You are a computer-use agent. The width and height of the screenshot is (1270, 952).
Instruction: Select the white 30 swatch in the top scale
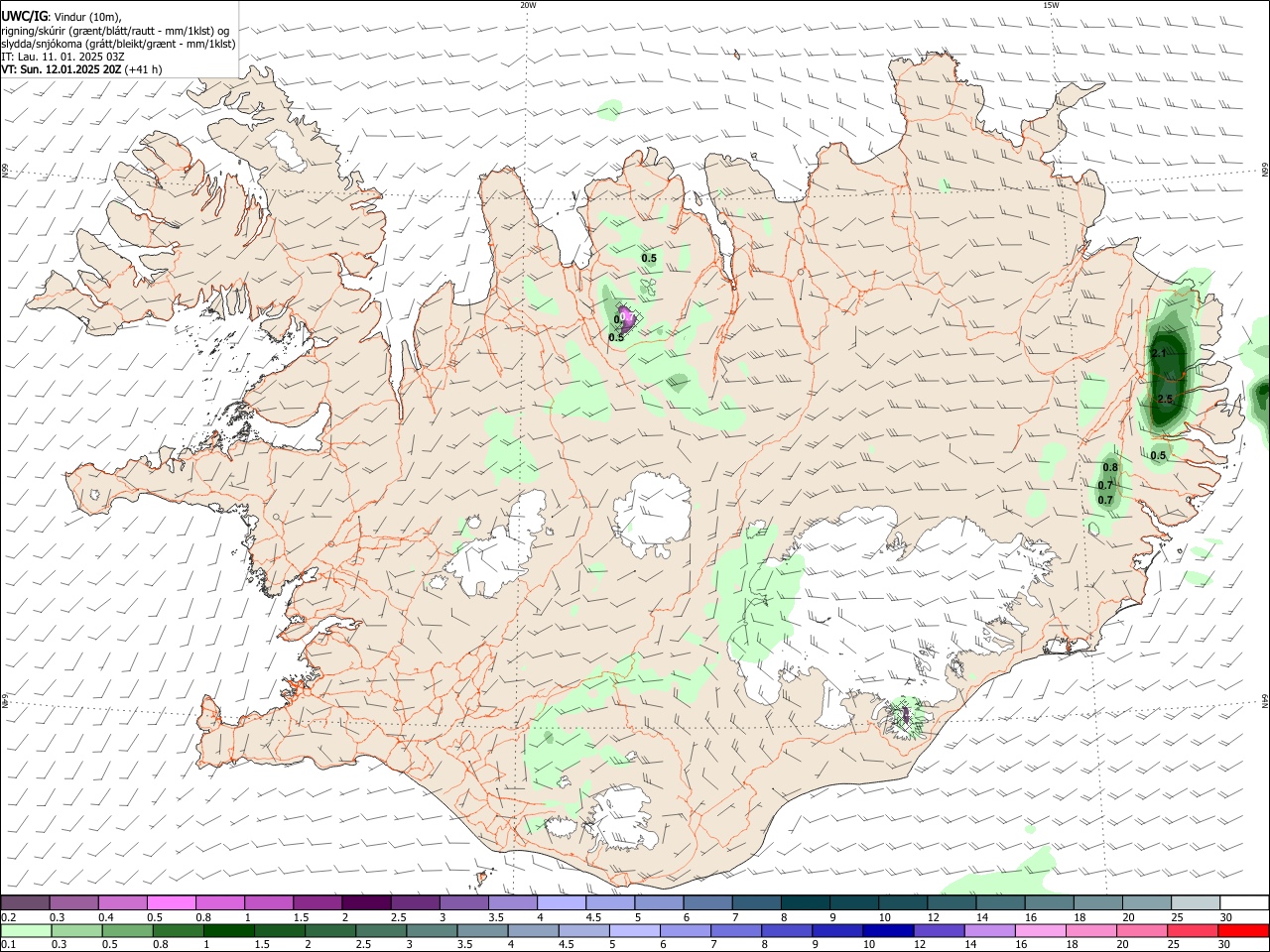(x=1244, y=903)
